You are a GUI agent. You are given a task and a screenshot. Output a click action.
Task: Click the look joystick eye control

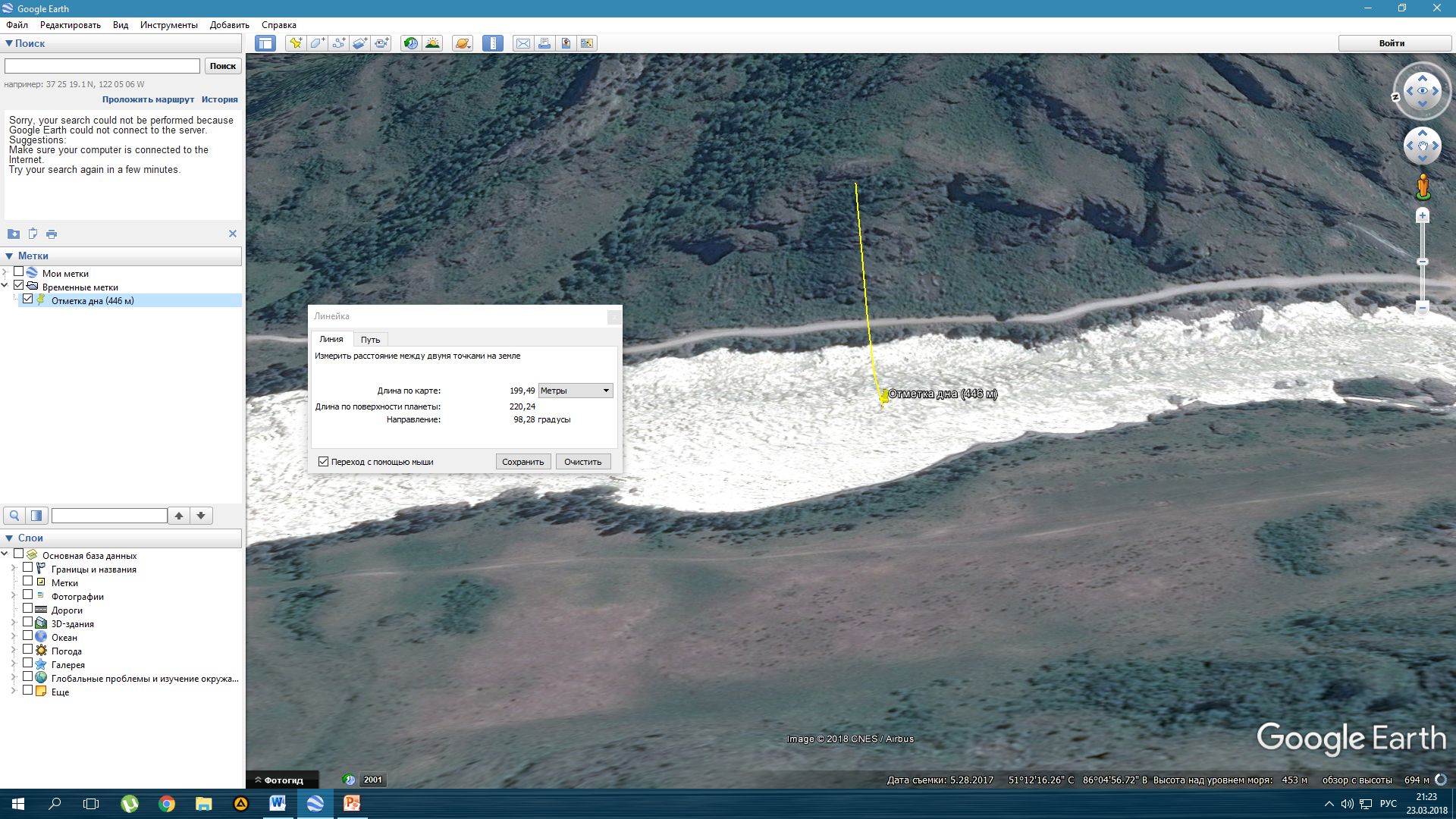(x=1423, y=91)
